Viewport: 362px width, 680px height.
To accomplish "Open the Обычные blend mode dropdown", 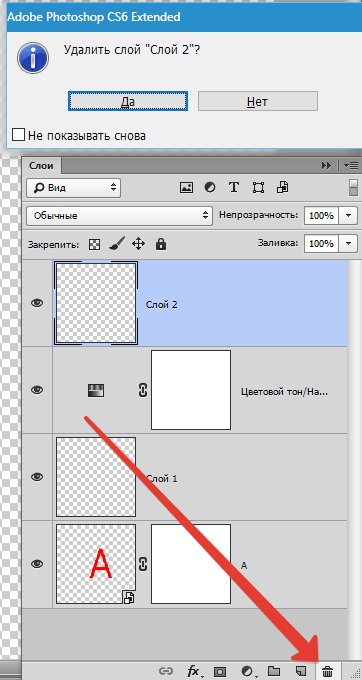I will [119, 216].
